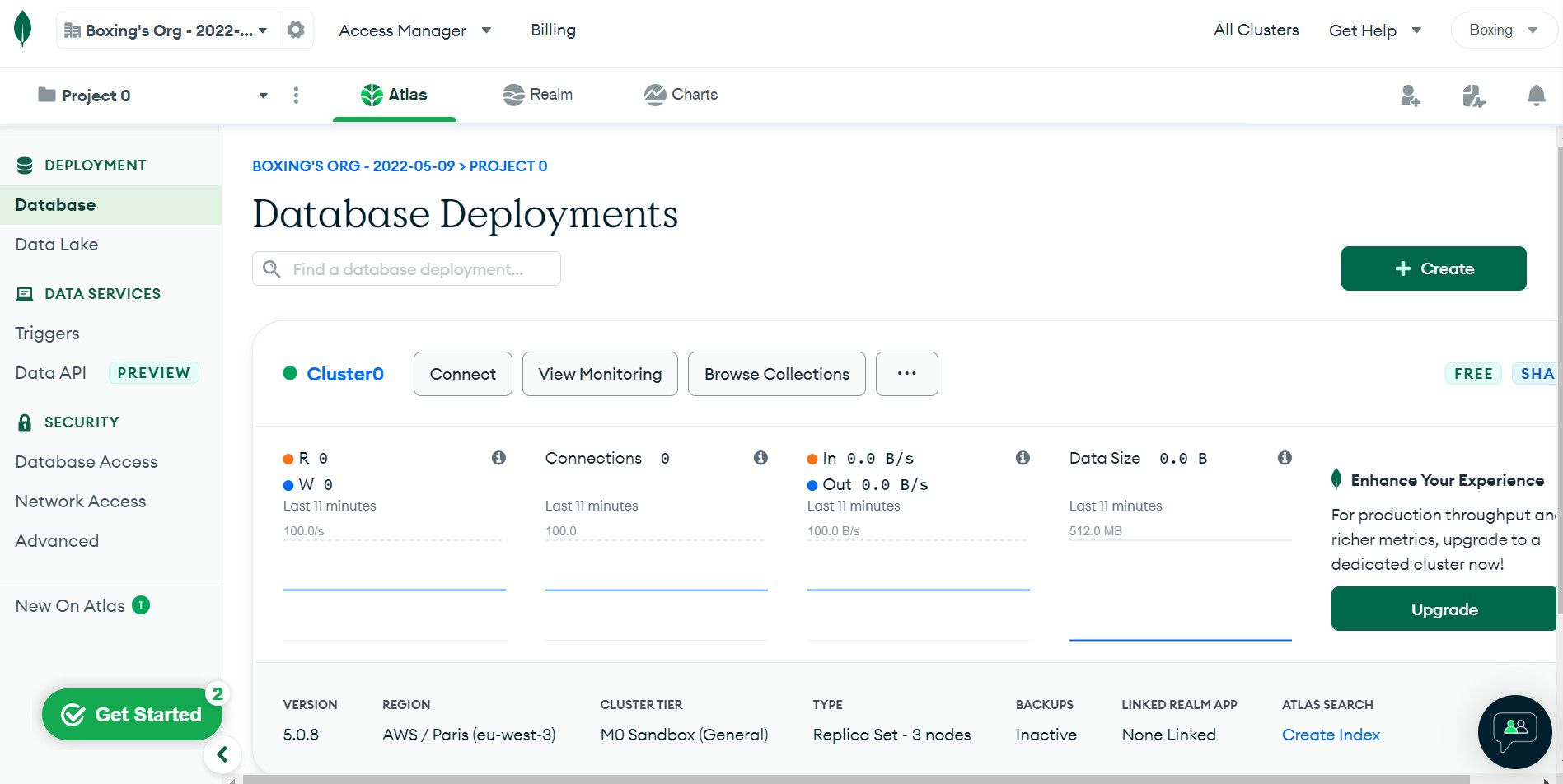Click the invite user icon
Screen dimensions: 1563x784
pos(1410,96)
